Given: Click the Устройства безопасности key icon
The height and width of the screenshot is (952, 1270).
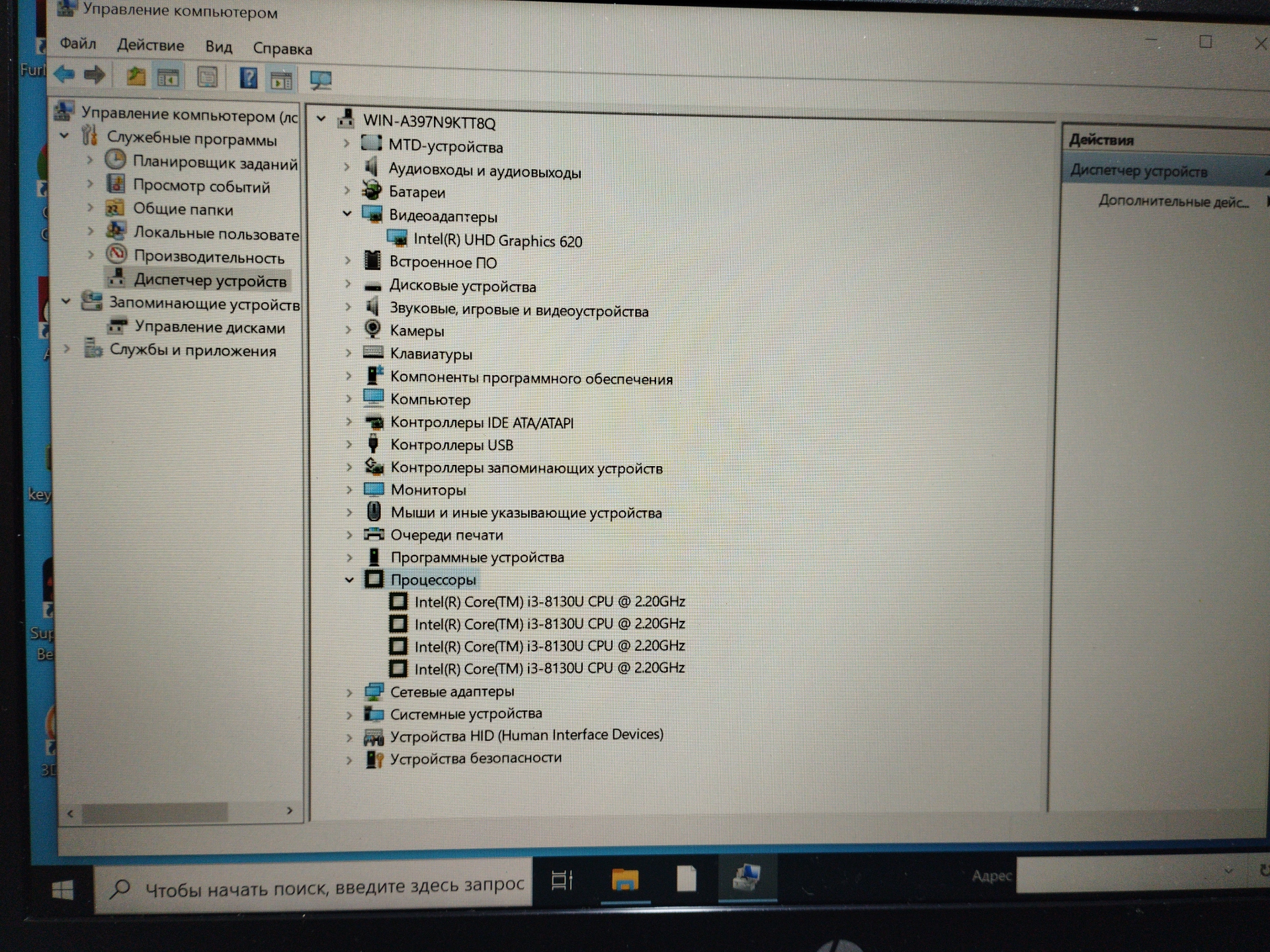Looking at the screenshot, I should (374, 759).
